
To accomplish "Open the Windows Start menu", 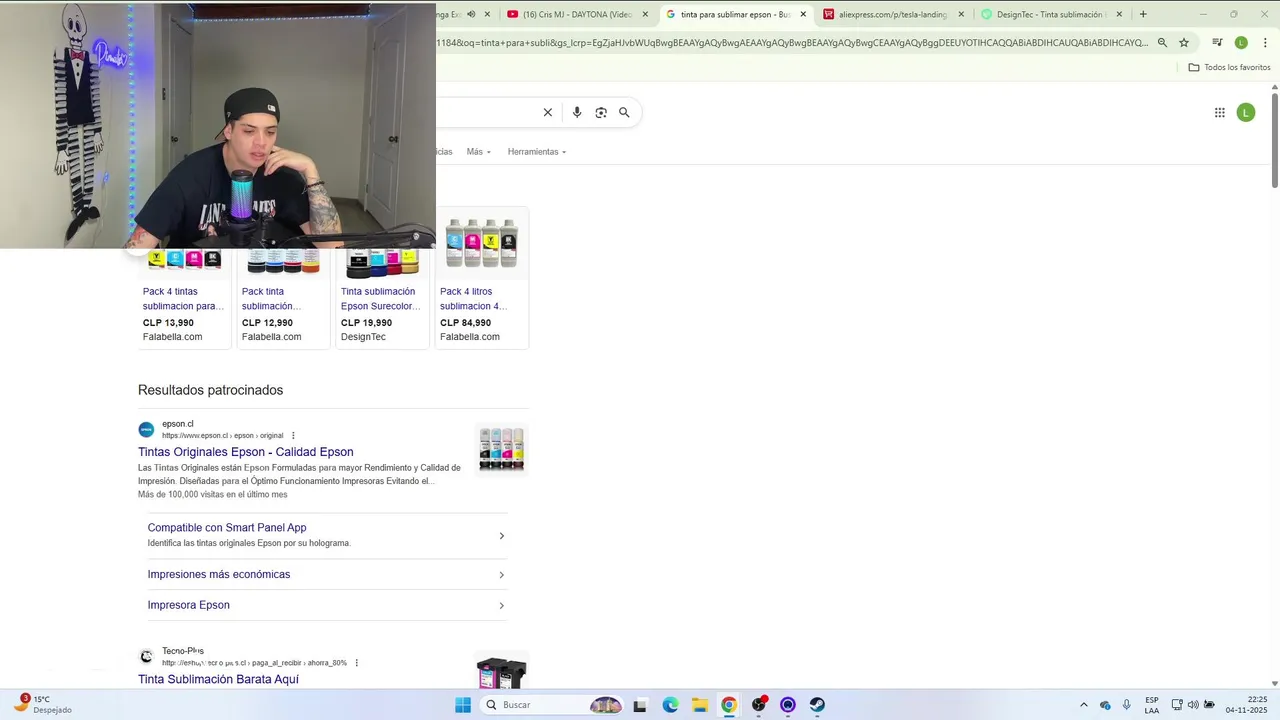I will click(463, 705).
